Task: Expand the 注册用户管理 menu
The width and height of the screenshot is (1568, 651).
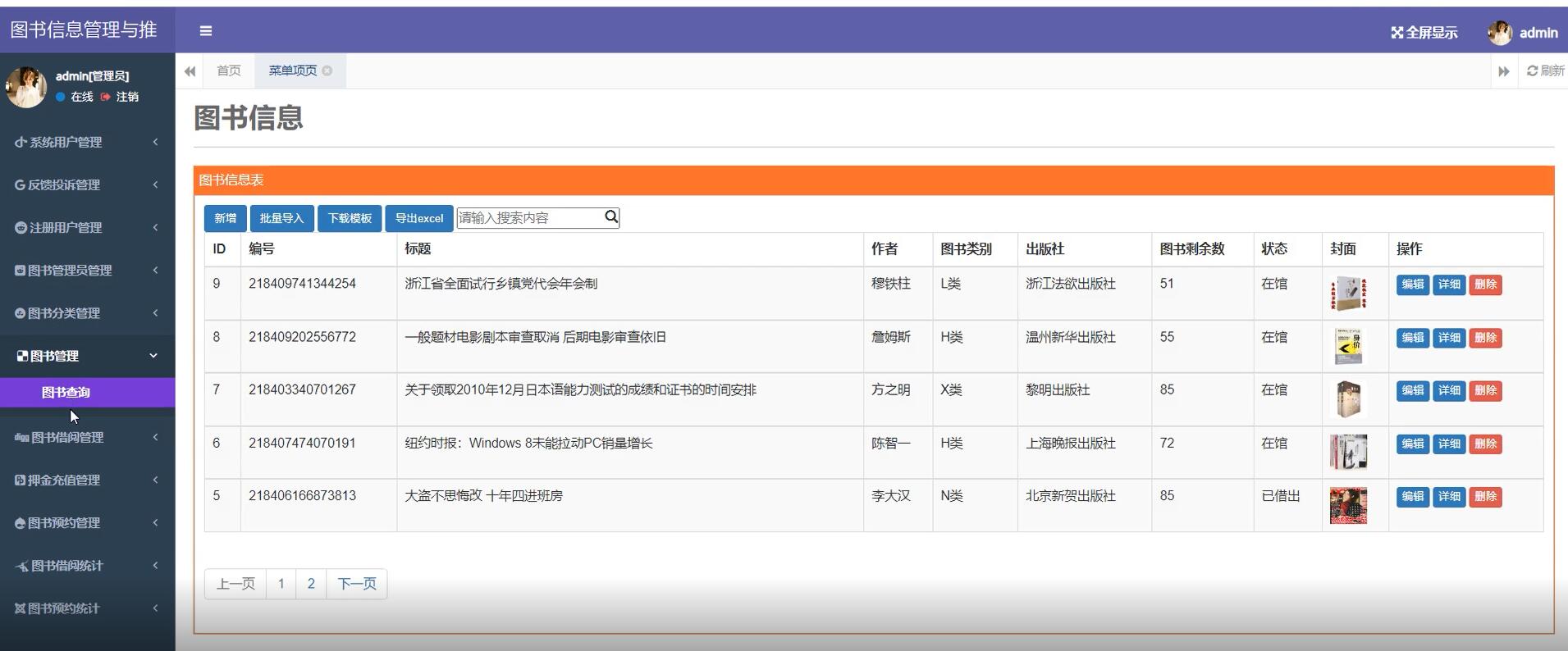Action: (87, 227)
